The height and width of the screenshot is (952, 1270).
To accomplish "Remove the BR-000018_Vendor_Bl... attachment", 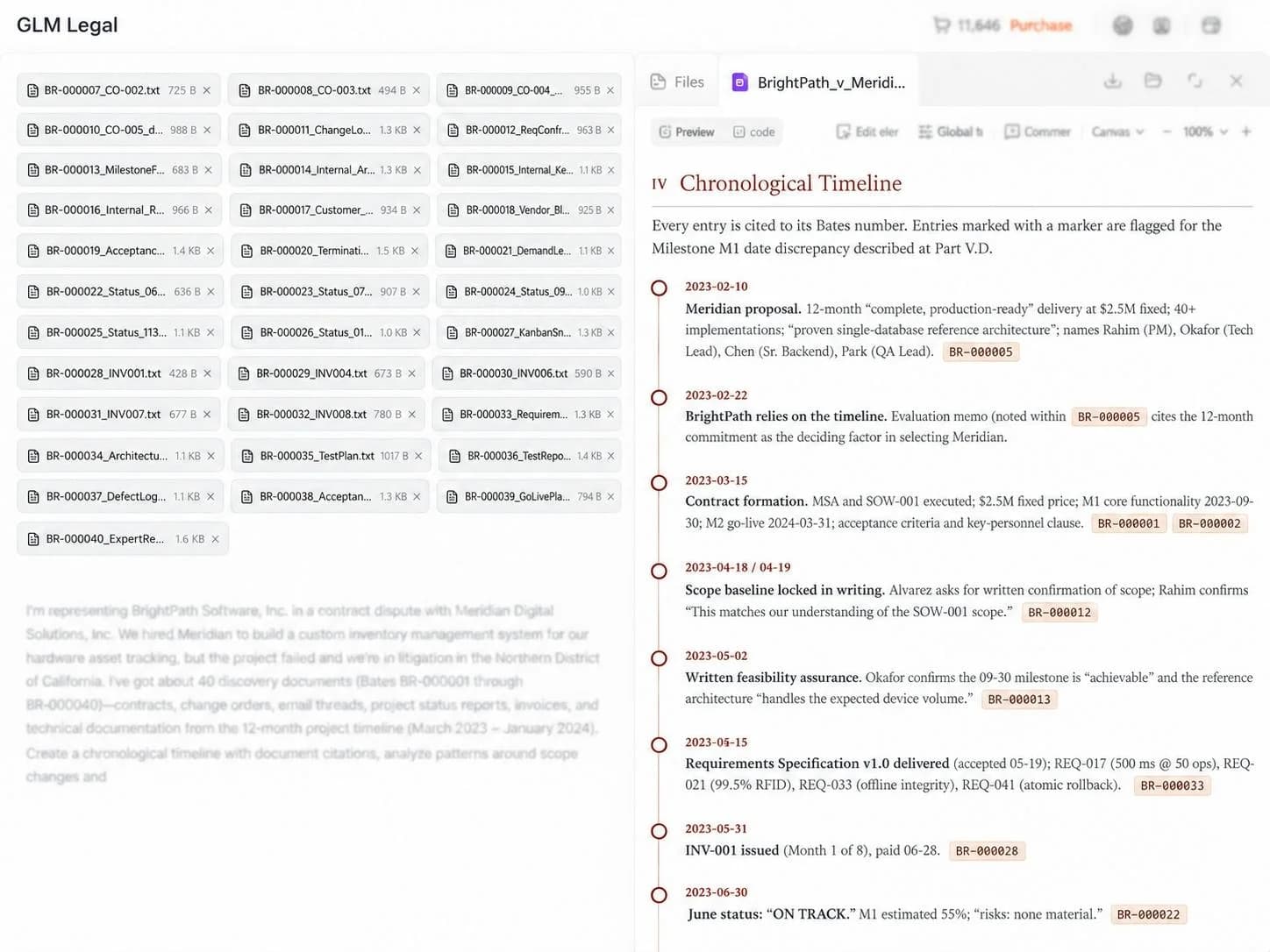I will pos(611,210).
